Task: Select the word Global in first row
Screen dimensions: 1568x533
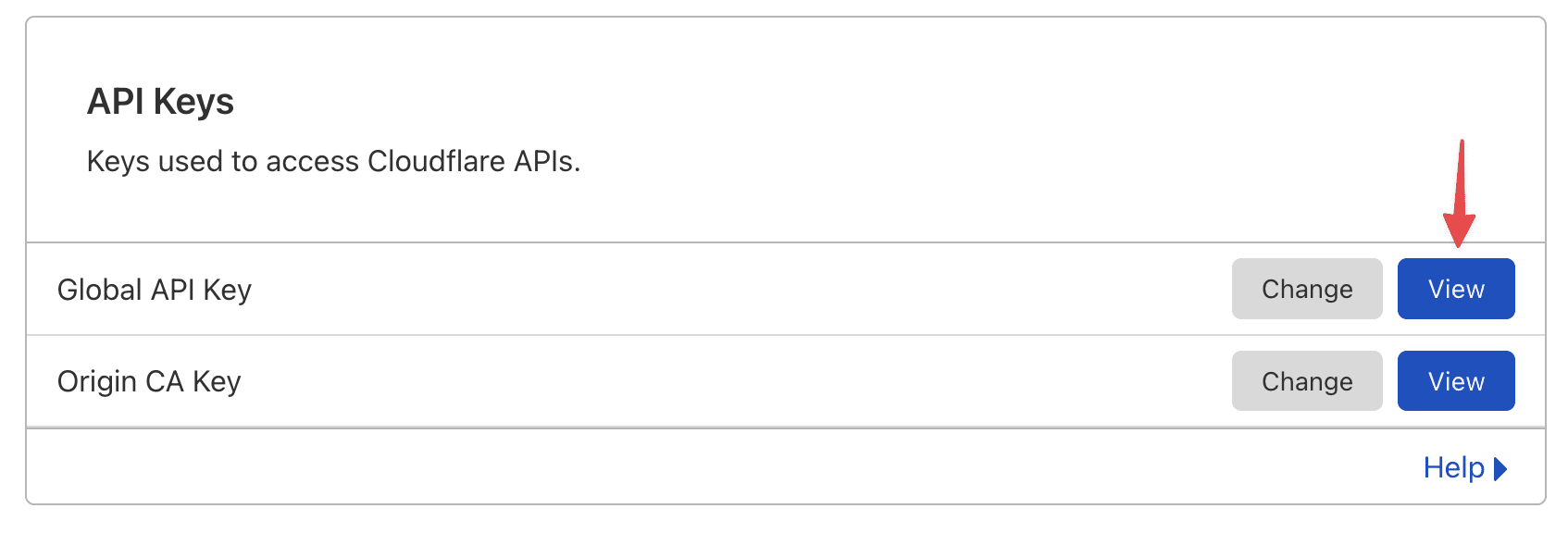Action: click(99, 290)
